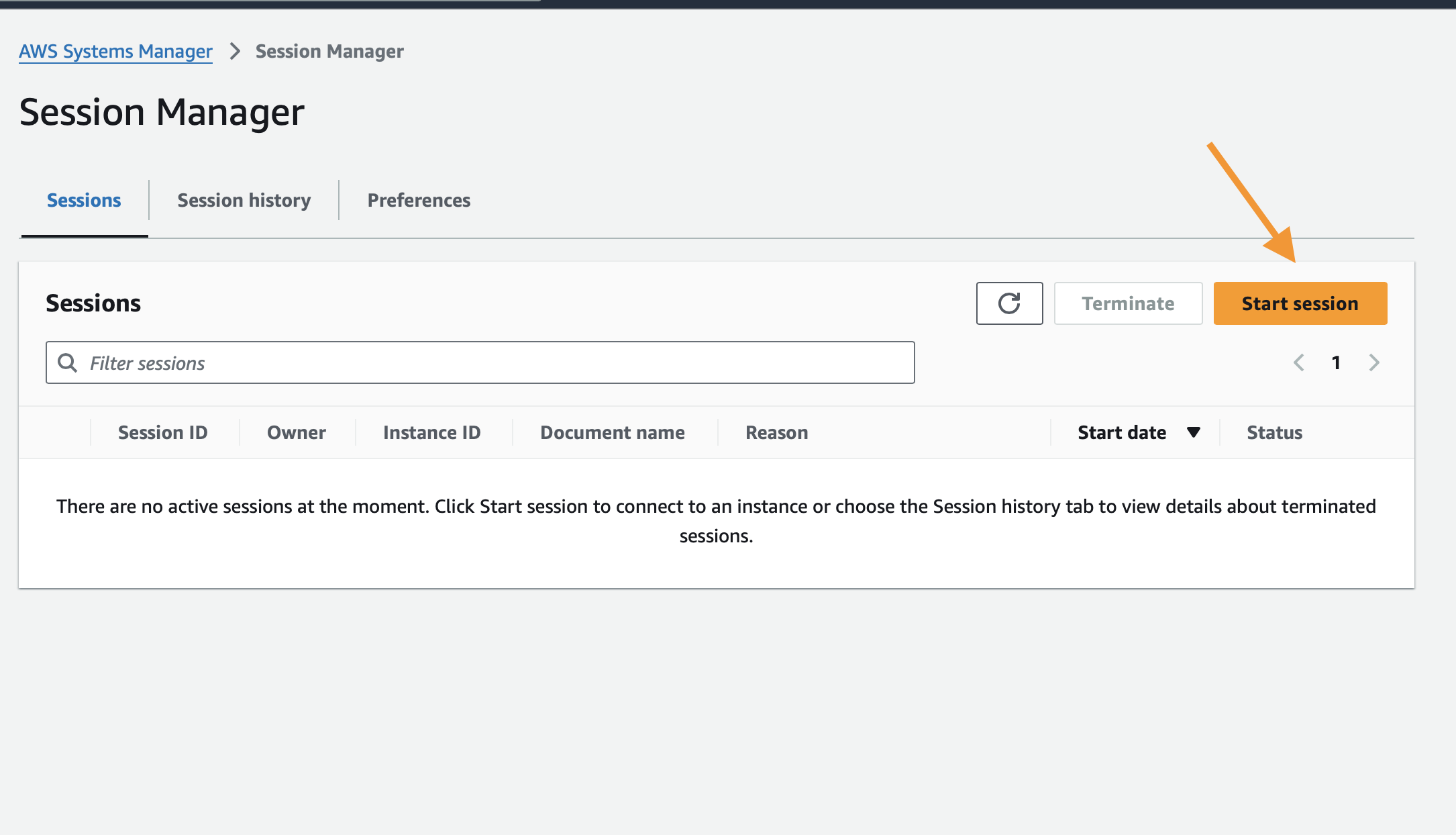Click Session Manager breadcrumb text
The height and width of the screenshot is (835, 1456).
coord(329,51)
